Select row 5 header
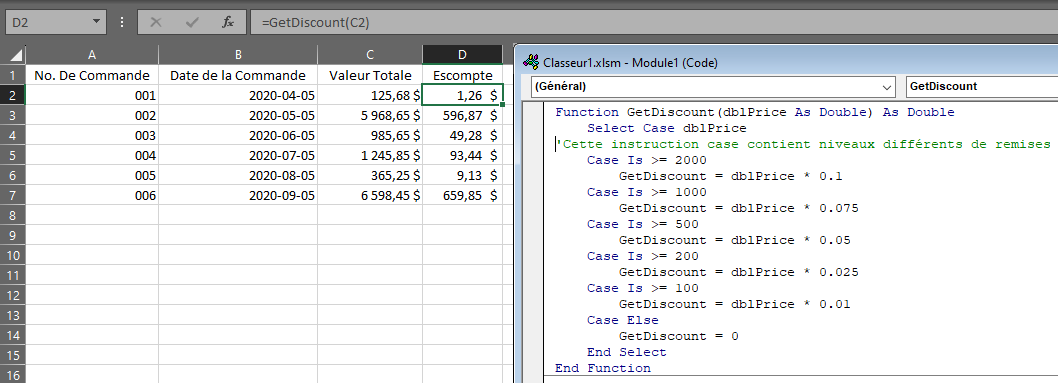 pos(12,155)
